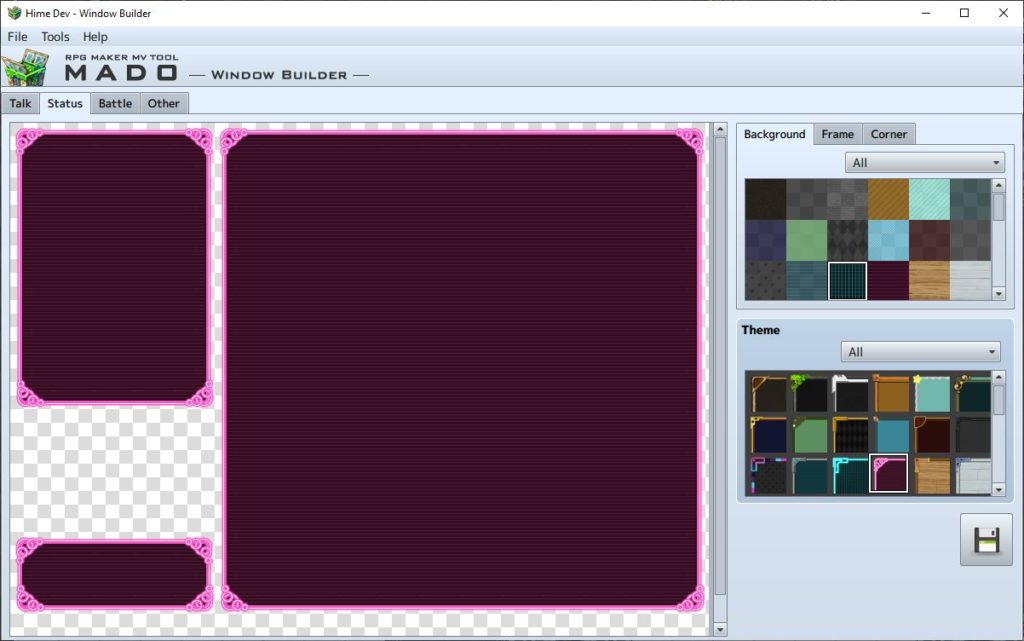This screenshot has height=641, width=1024.
Task: Open the Corner tab
Action: click(x=888, y=134)
